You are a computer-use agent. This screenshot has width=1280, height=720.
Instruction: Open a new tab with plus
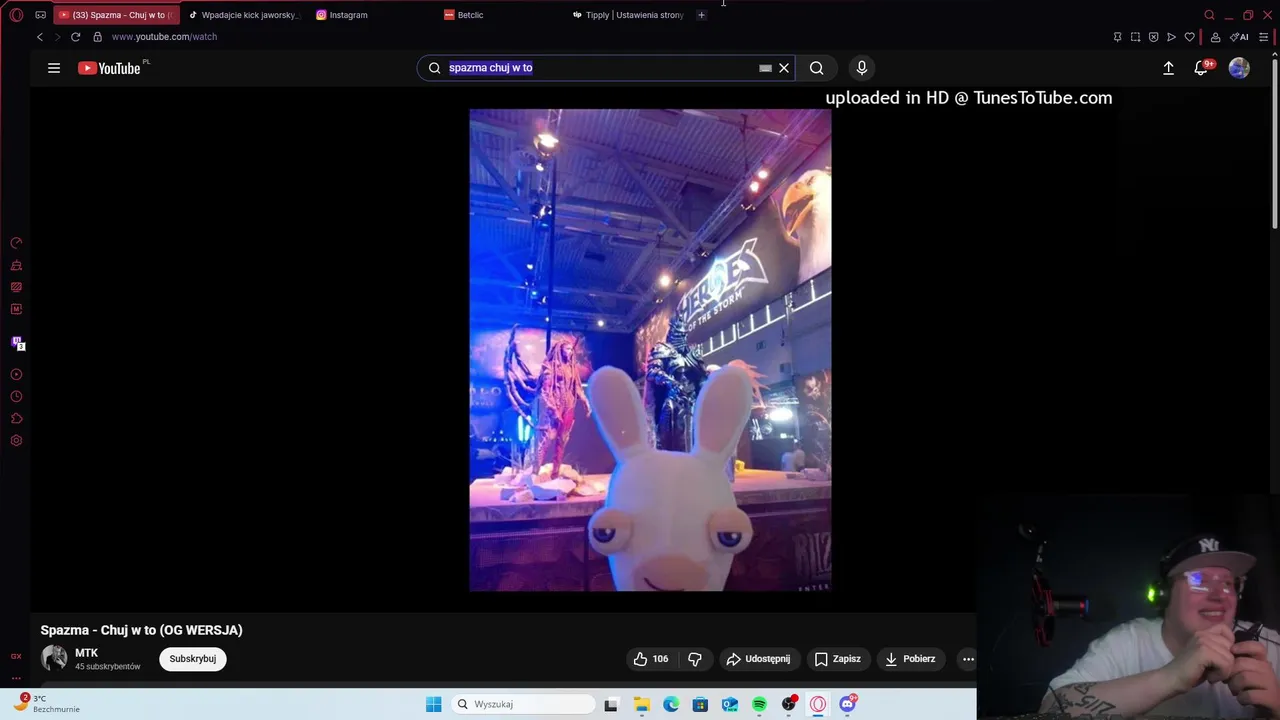pyautogui.click(x=701, y=15)
